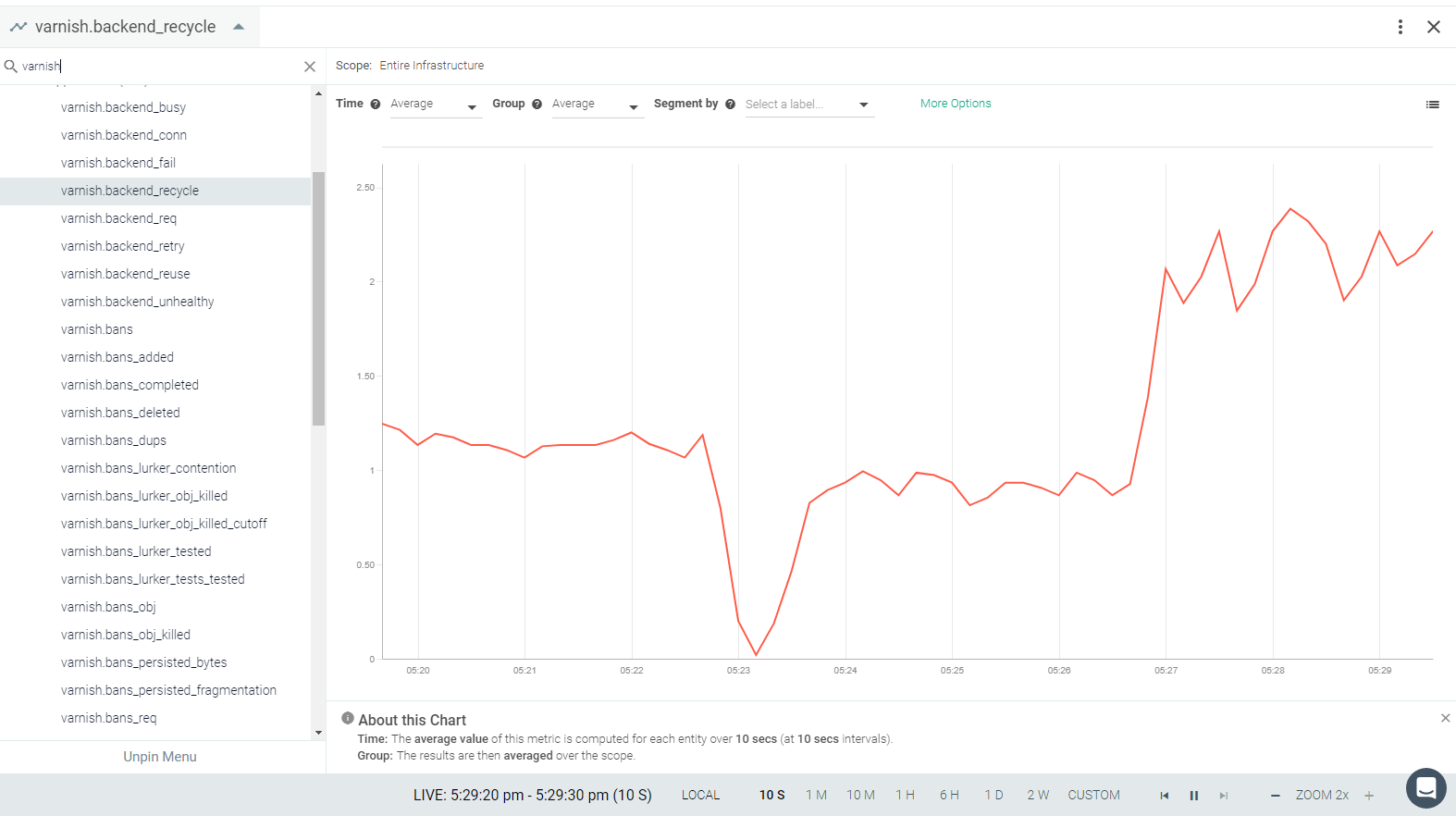Pause the live time navigation

(x=1194, y=796)
